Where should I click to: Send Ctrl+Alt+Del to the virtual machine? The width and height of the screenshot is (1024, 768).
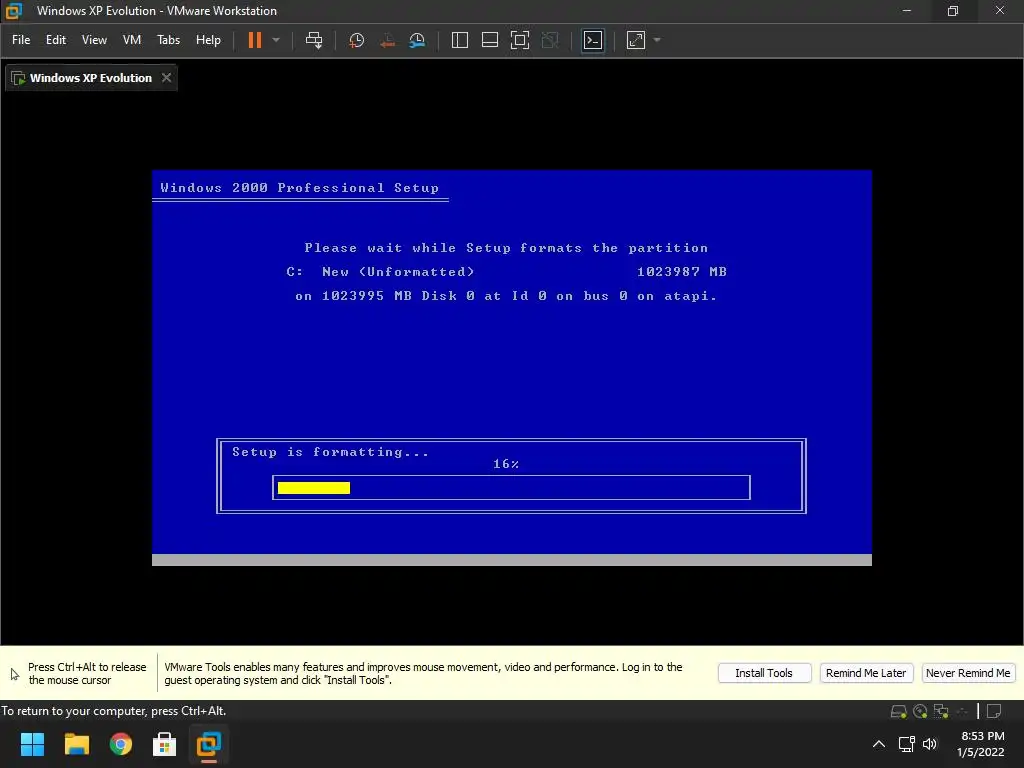point(314,40)
